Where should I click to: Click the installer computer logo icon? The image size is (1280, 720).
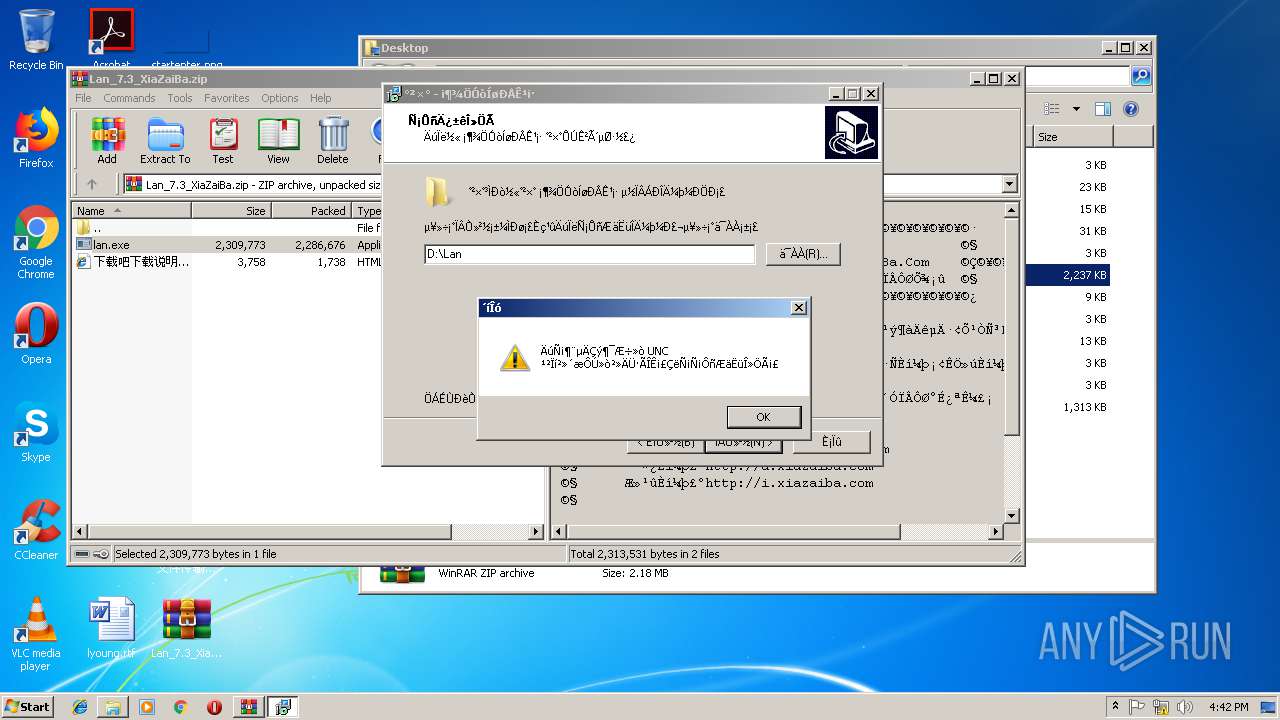coord(851,132)
